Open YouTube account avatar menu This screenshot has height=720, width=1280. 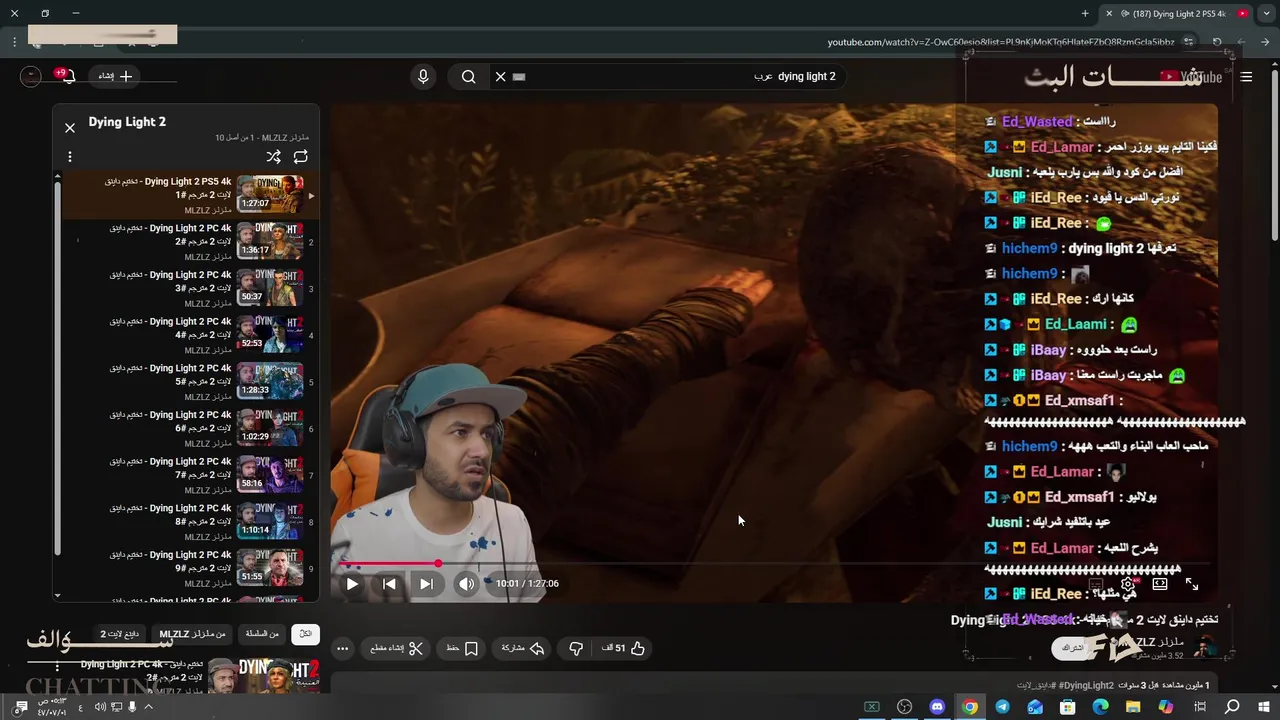[x=31, y=76]
